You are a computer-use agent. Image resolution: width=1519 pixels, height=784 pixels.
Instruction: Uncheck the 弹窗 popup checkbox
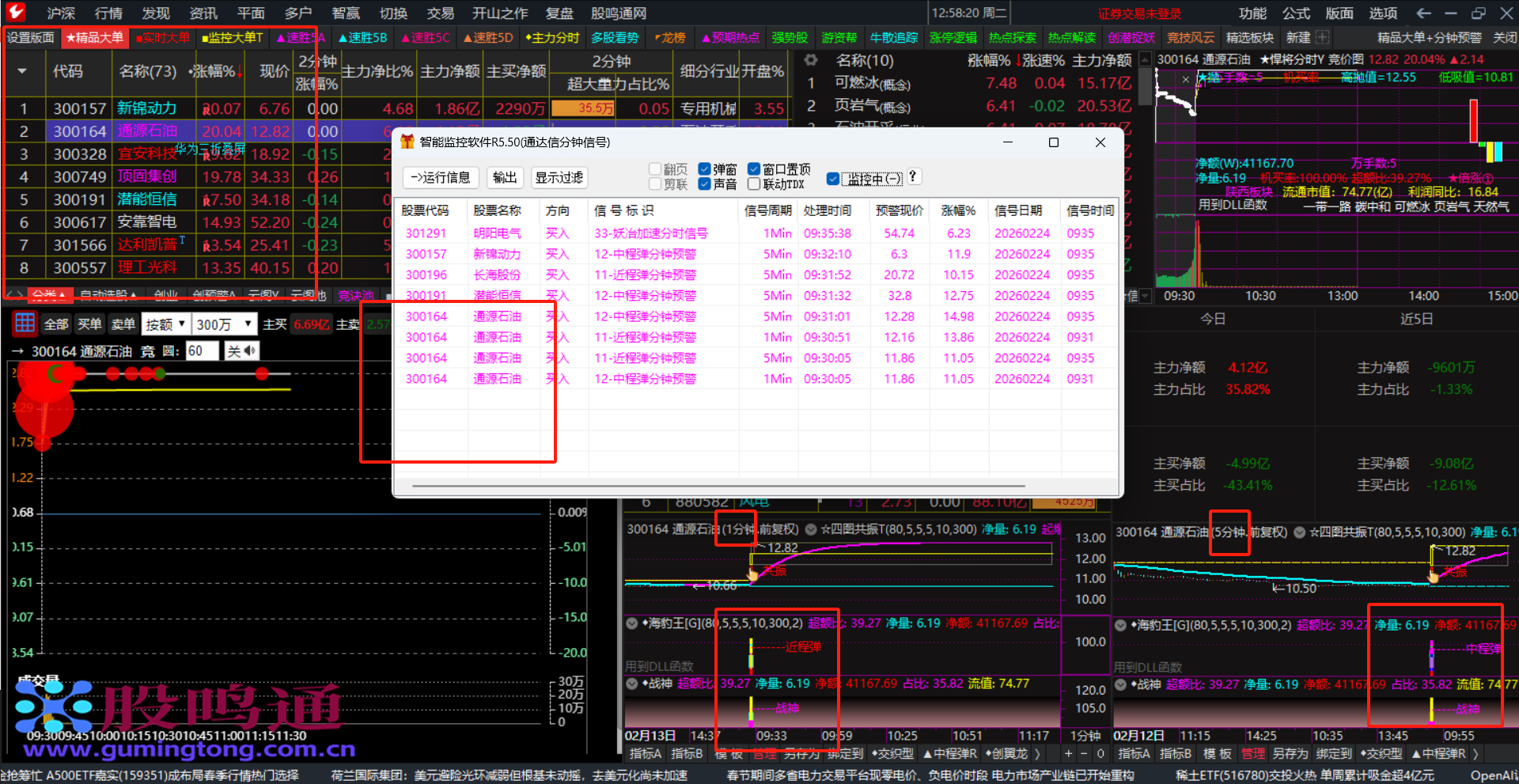pyautogui.click(x=704, y=169)
